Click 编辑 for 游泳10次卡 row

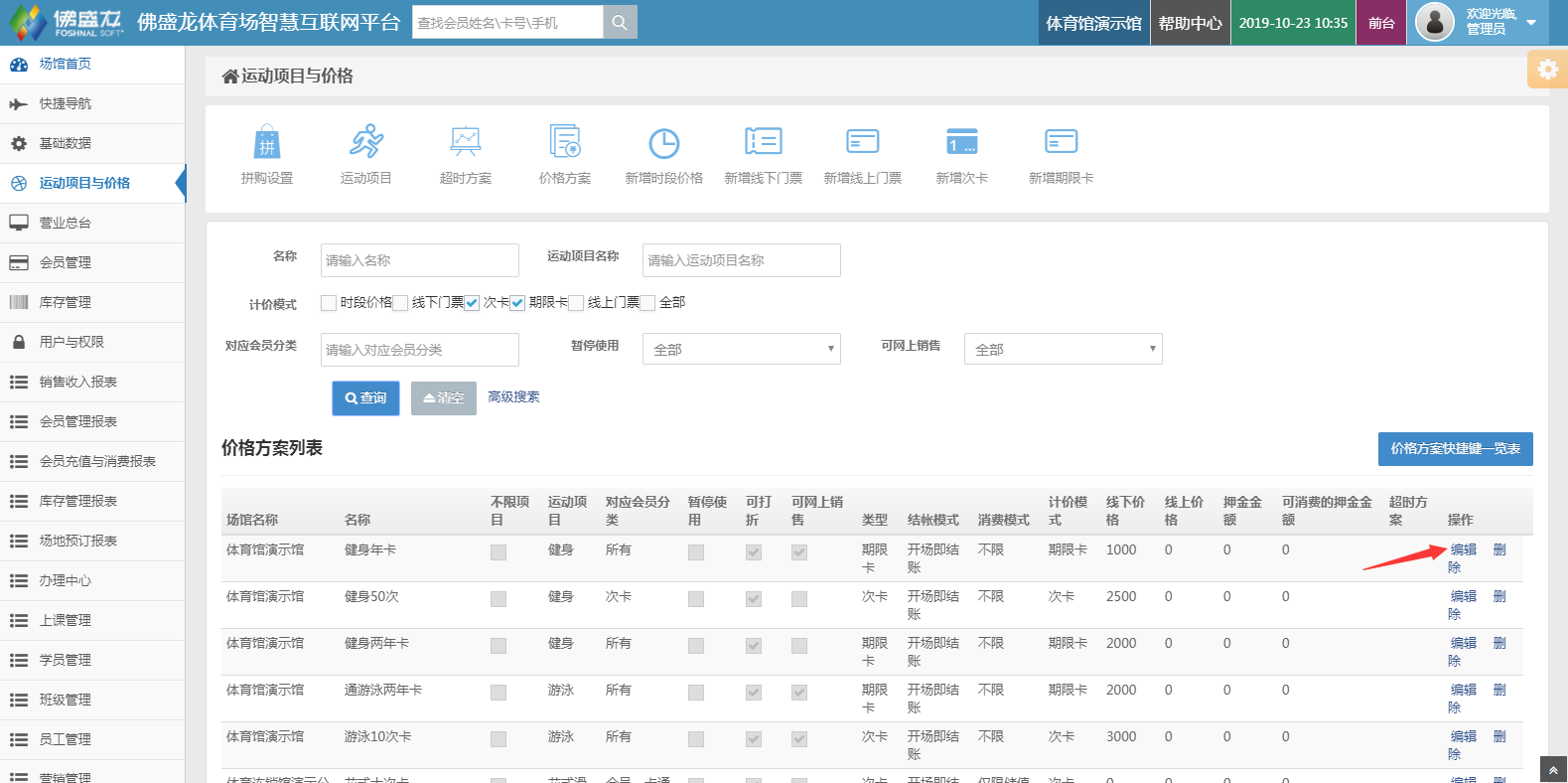pyautogui.click(x=1464, y=736)
